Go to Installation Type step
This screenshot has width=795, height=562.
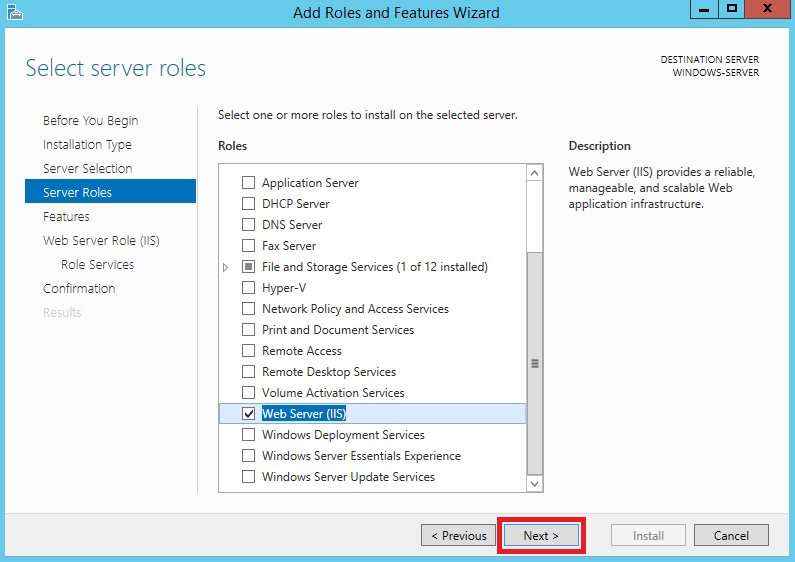[87, 145]
